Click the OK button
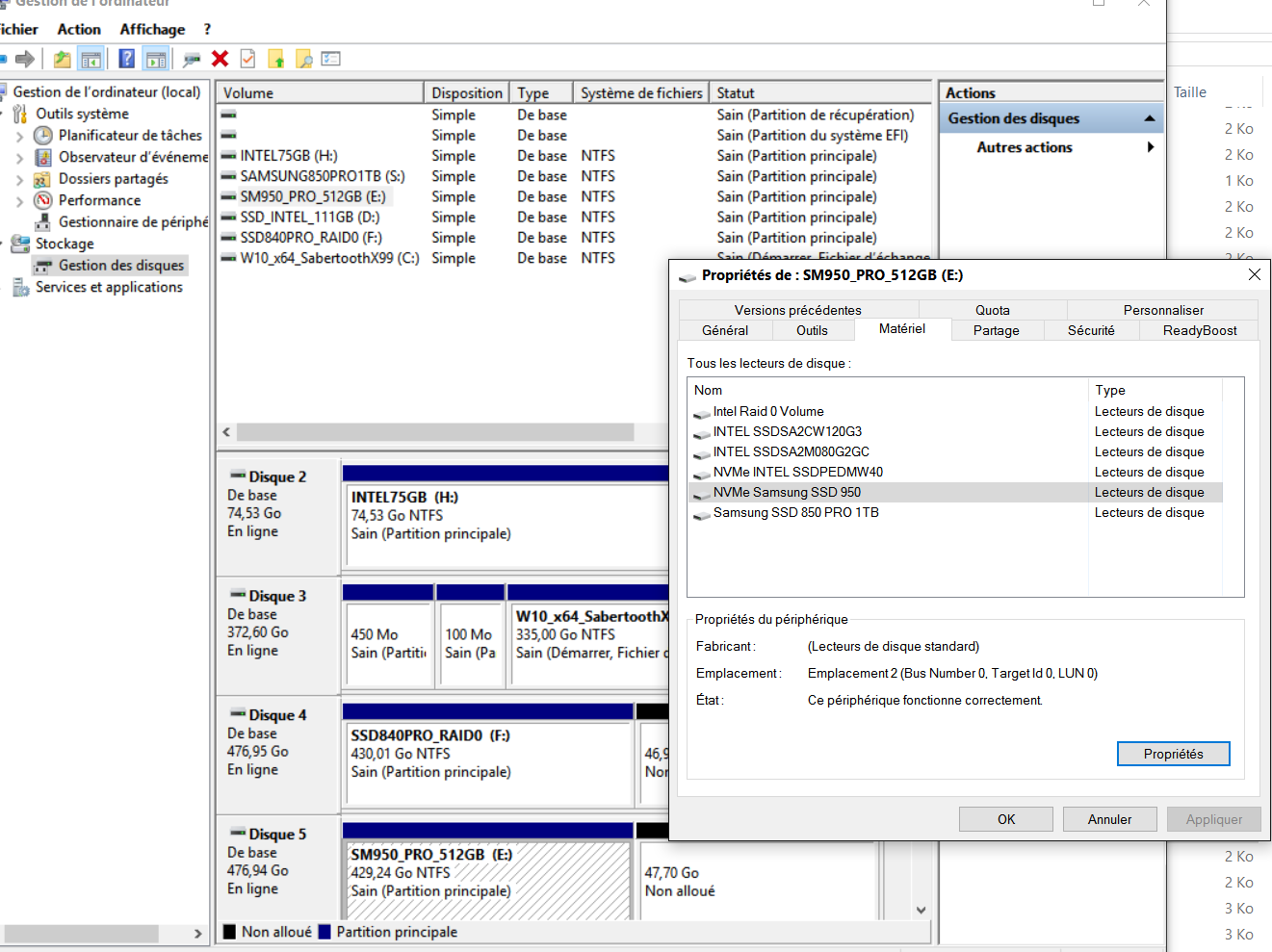The height and width of the screenshot is (952, 1272). click(1006, 819)
